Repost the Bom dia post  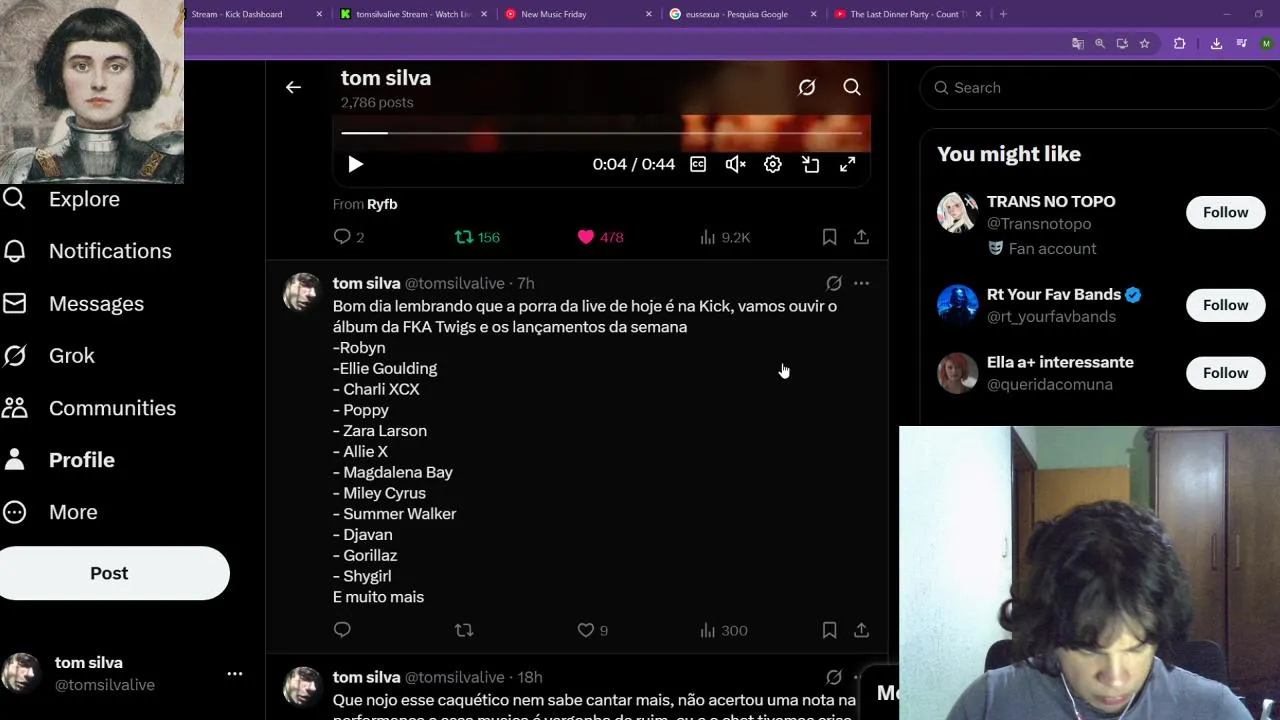coord(464,630)
